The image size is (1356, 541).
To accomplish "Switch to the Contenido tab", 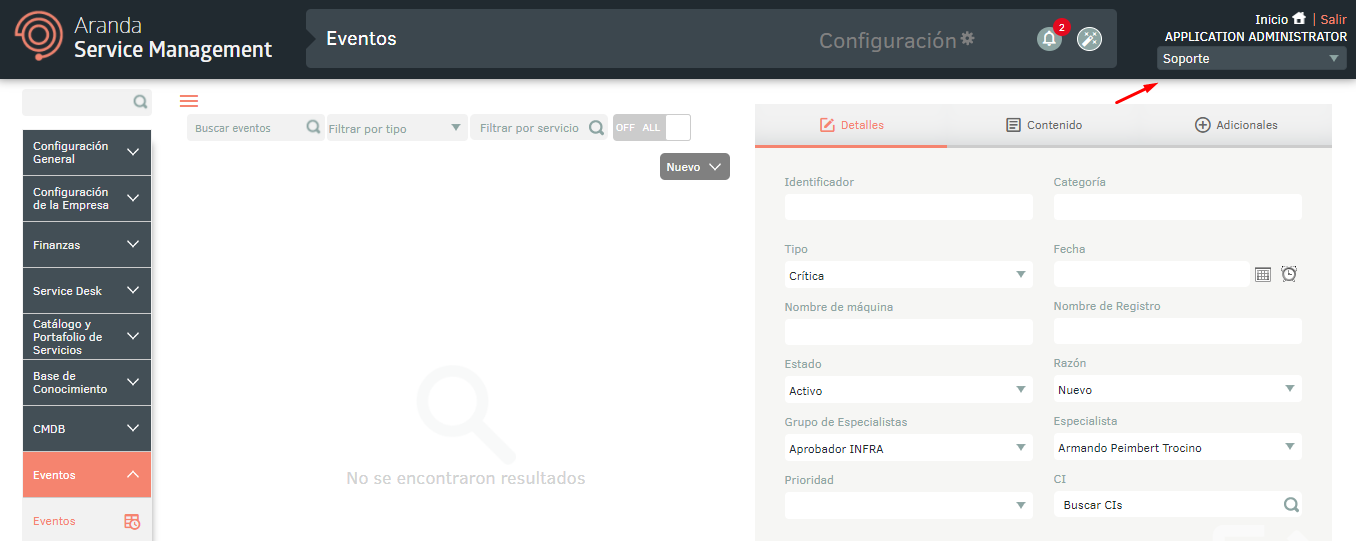I will (x=1043, y=126).
